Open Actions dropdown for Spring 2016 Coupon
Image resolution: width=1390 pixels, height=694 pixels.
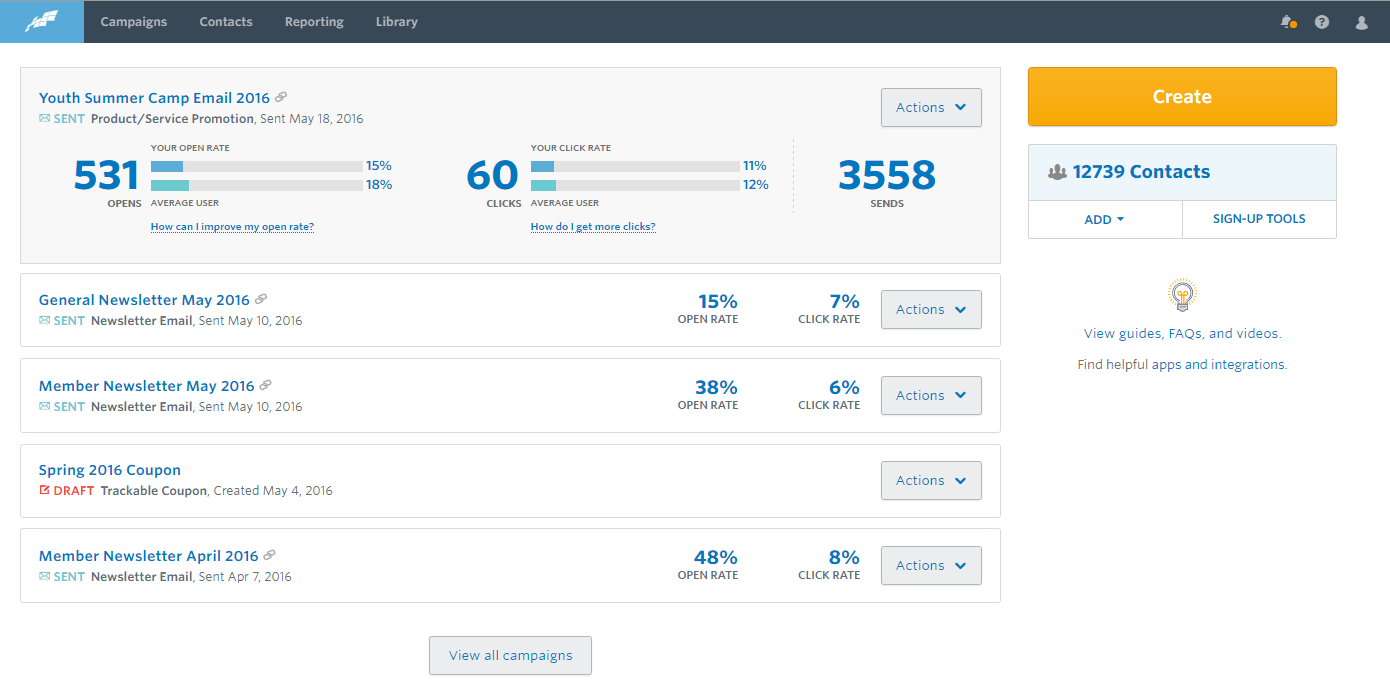pyautogui.click(x=930, y=480)
